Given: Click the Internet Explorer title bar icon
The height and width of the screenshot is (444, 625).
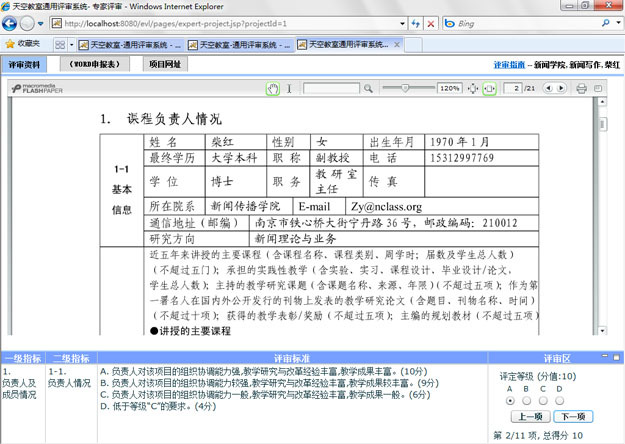Looking at the screenshot, I should click(5, 6).
